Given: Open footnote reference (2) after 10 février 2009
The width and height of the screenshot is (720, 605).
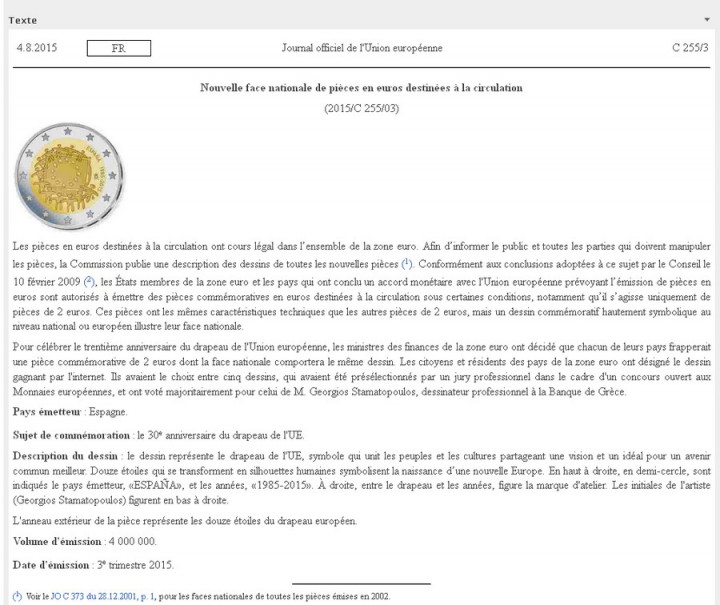Looking at the screenshot, I should pos(89,282).
